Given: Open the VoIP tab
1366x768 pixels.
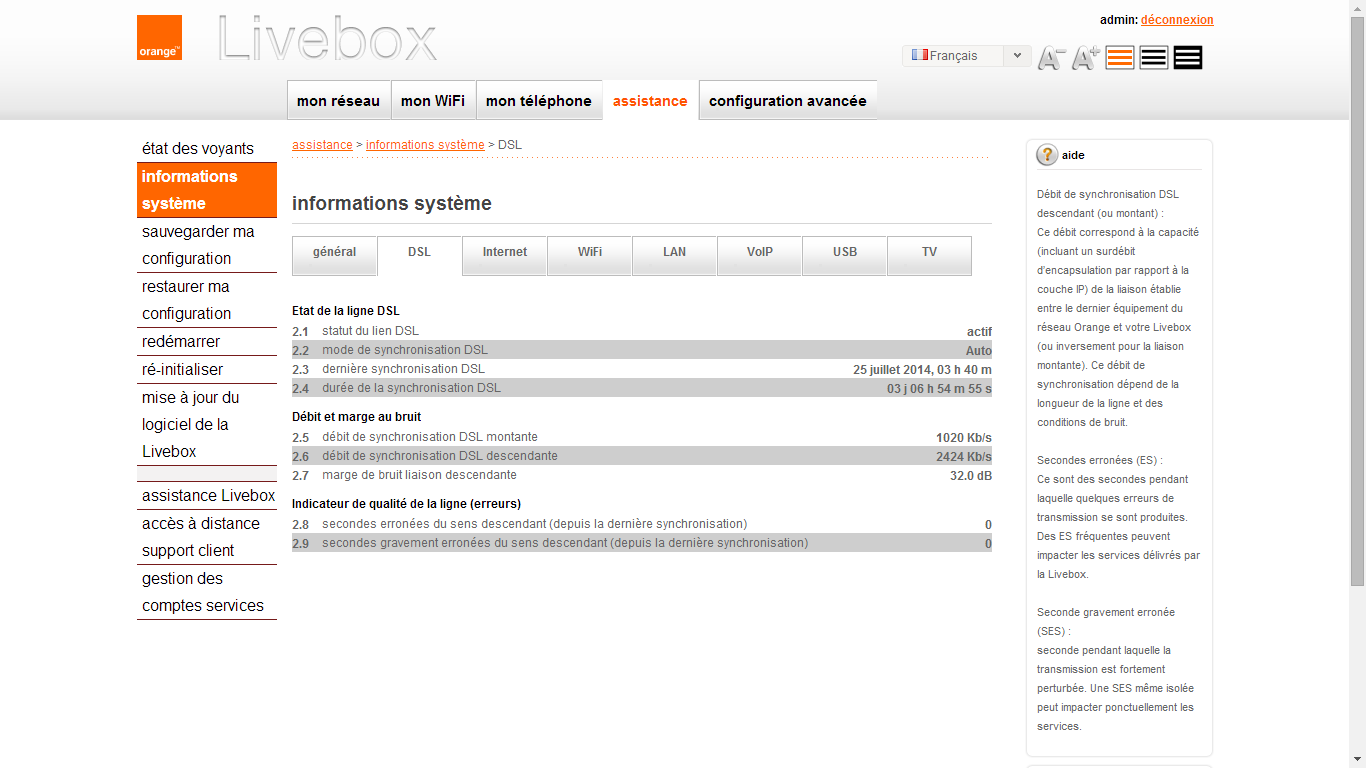Looking at the screenshot, I should pos(759,255).
